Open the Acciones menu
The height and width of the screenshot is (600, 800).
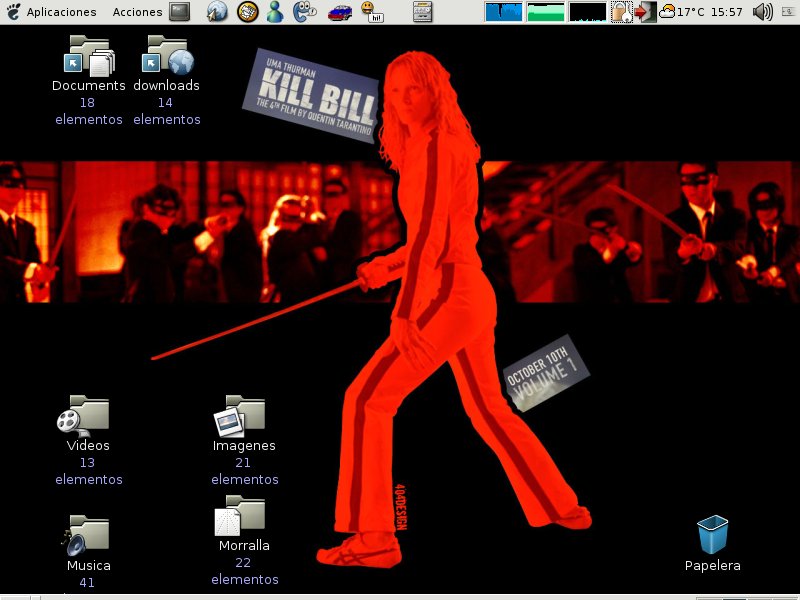pyautogui.click(x=137, y=12)
